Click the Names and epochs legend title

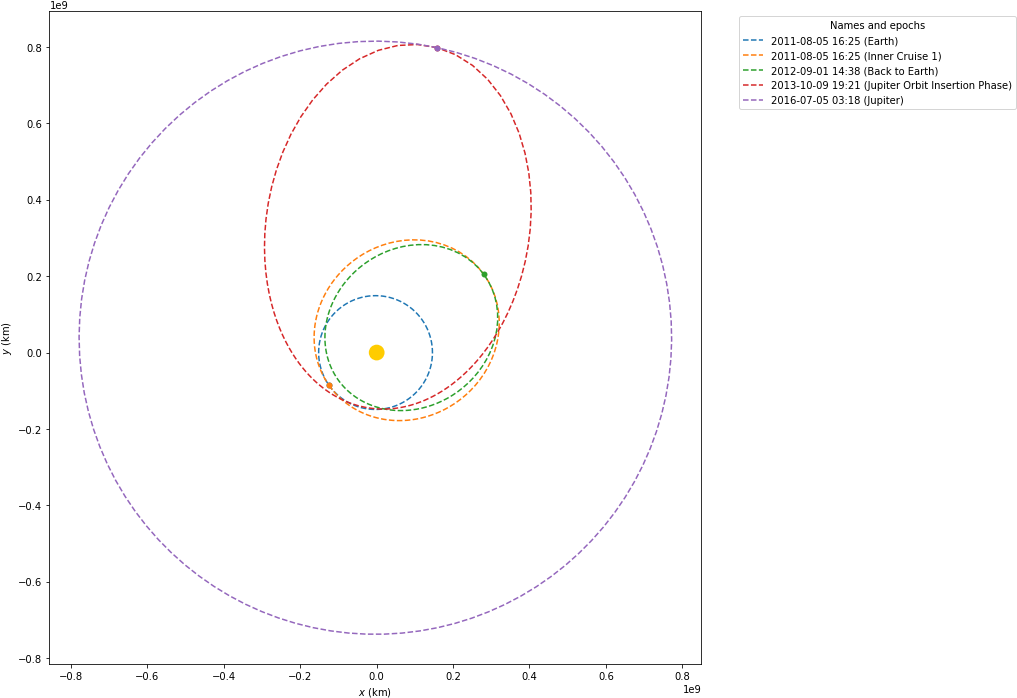pyautogui.click(x=878, y=25)
